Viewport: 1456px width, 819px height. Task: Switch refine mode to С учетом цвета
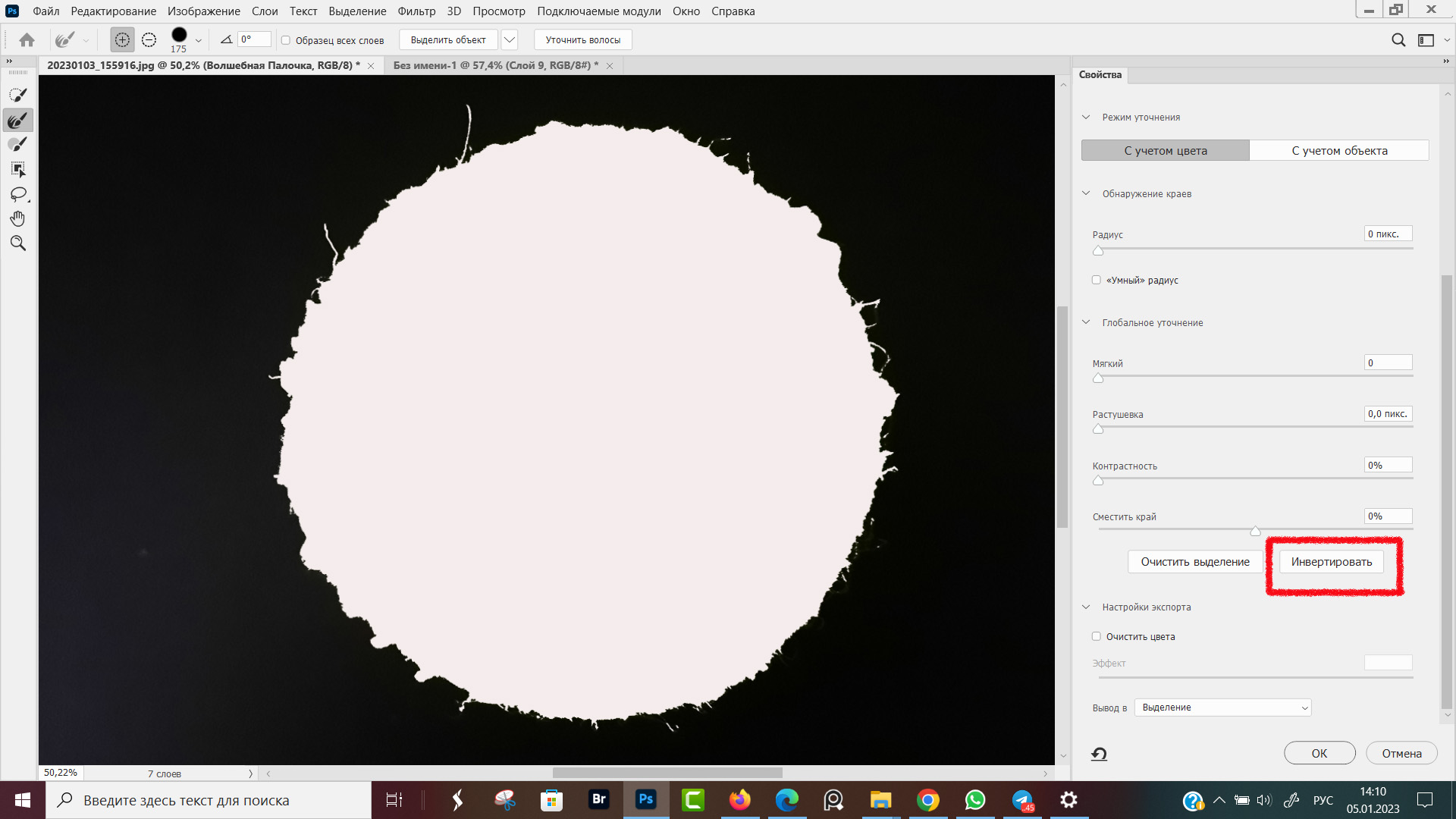[1165, 150]
